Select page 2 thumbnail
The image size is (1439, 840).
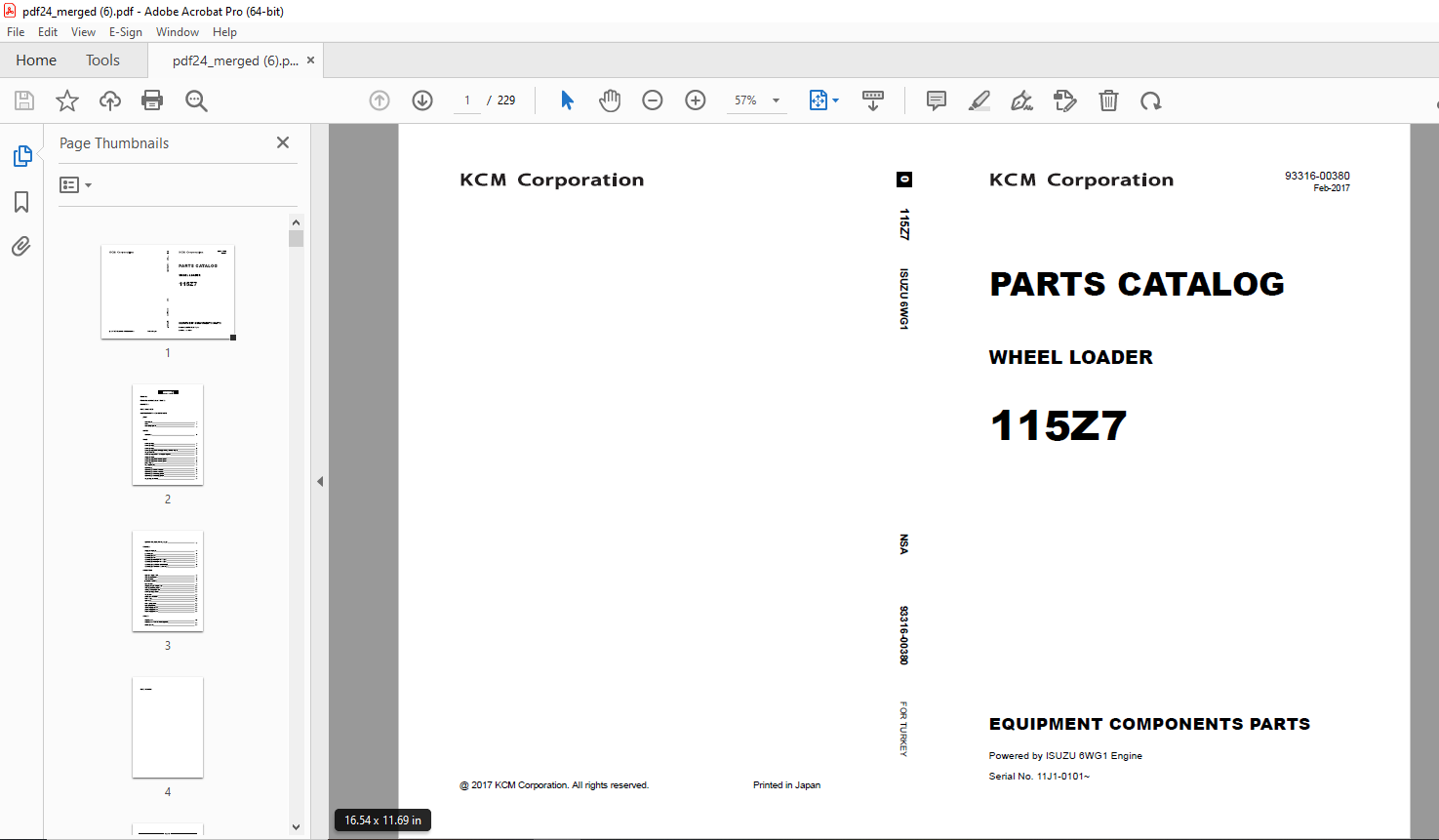pyautogui.click(x=168, y=435)
